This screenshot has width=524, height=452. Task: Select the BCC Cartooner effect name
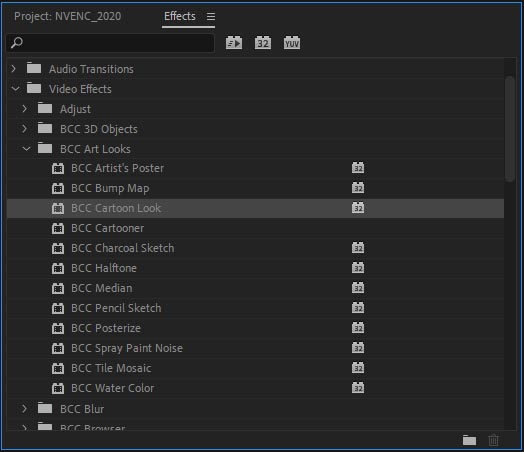(107, 228)
